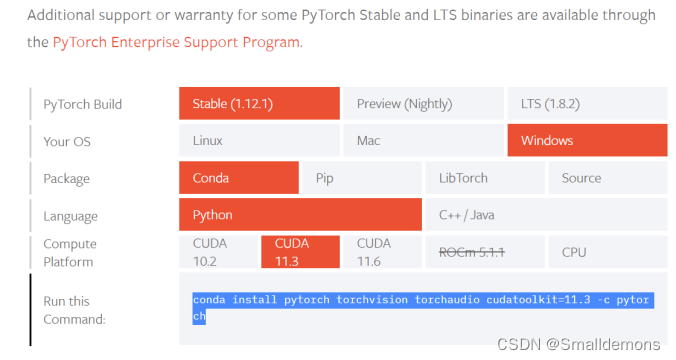676x360 pixels.
Task: Choose the Source package option
Action: point(608,178)
